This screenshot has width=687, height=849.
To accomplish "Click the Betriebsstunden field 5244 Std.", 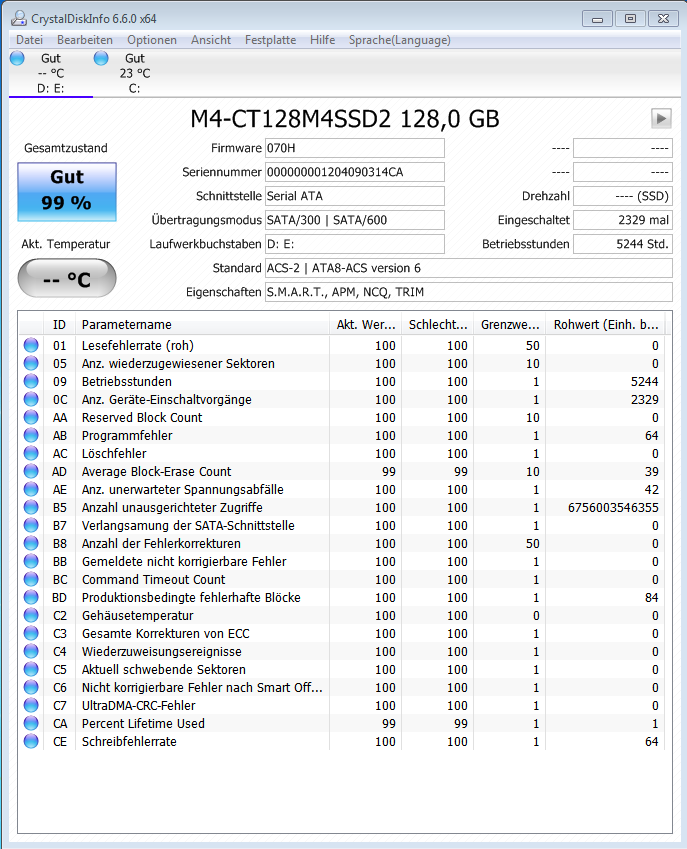I will [623, 244].
